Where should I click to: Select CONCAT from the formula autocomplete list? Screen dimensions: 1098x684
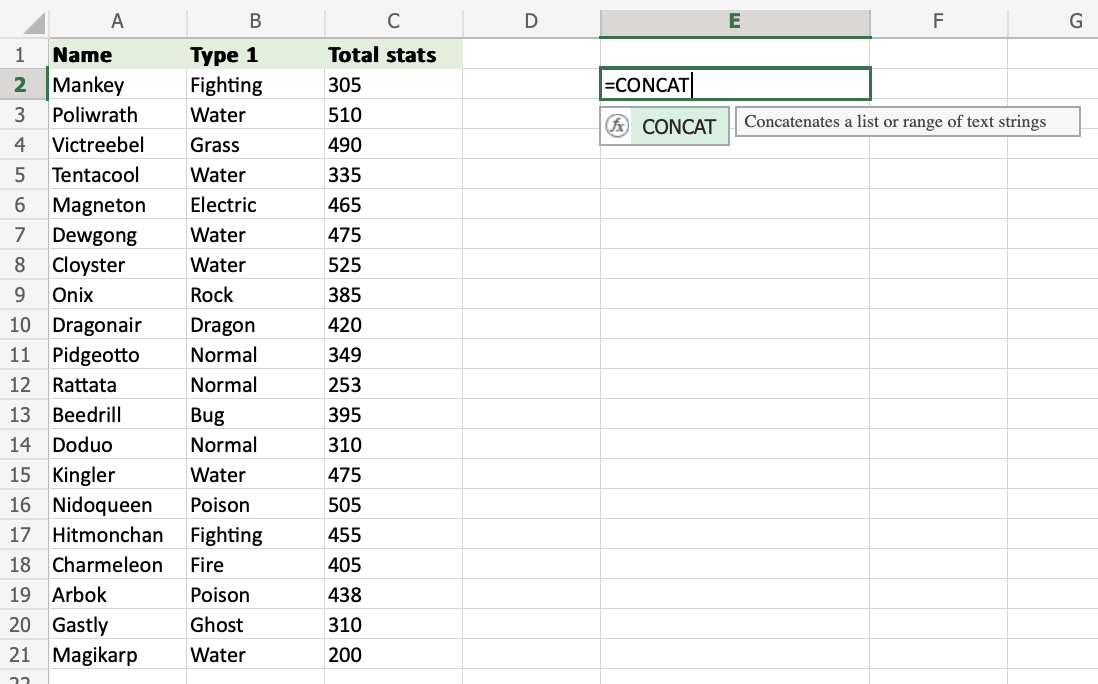pos(678,127)
